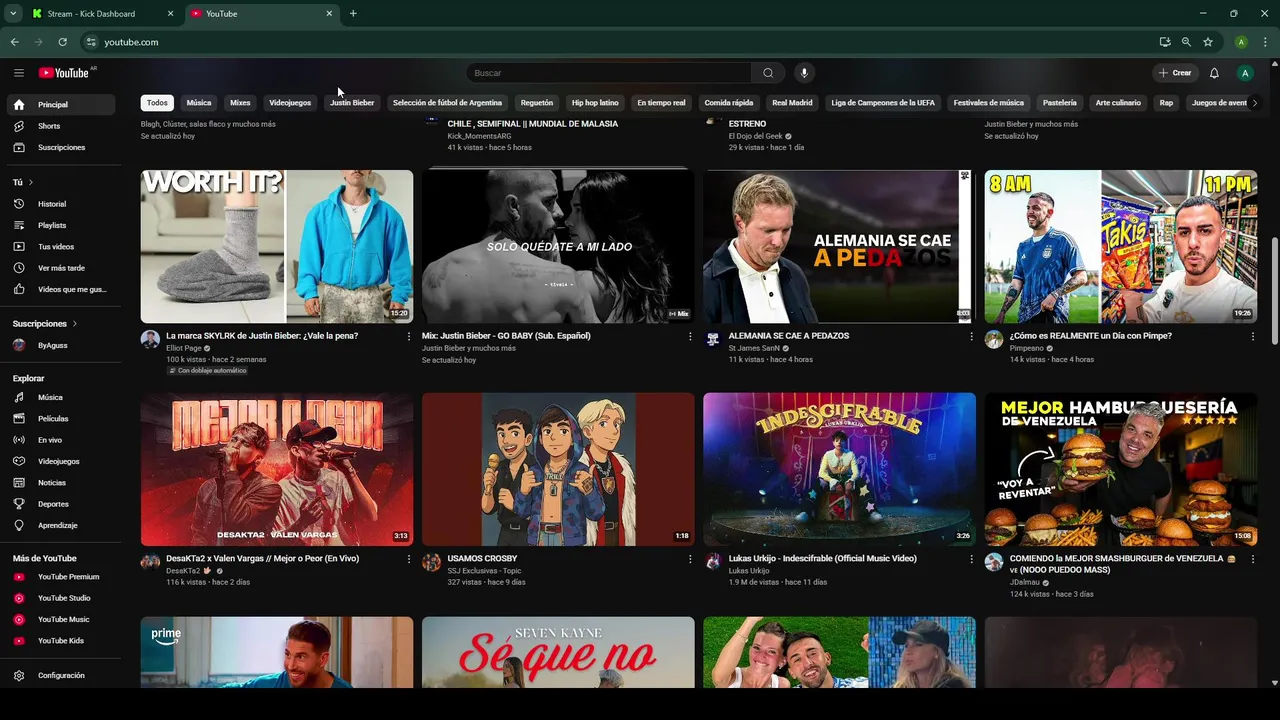Open the browser tab search dropdown
Viewport: 1280px width, 720px height.
[13, 13]
